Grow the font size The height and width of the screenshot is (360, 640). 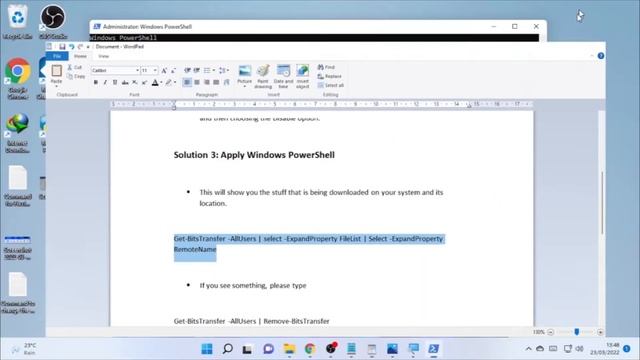click(x=164, y=71)
